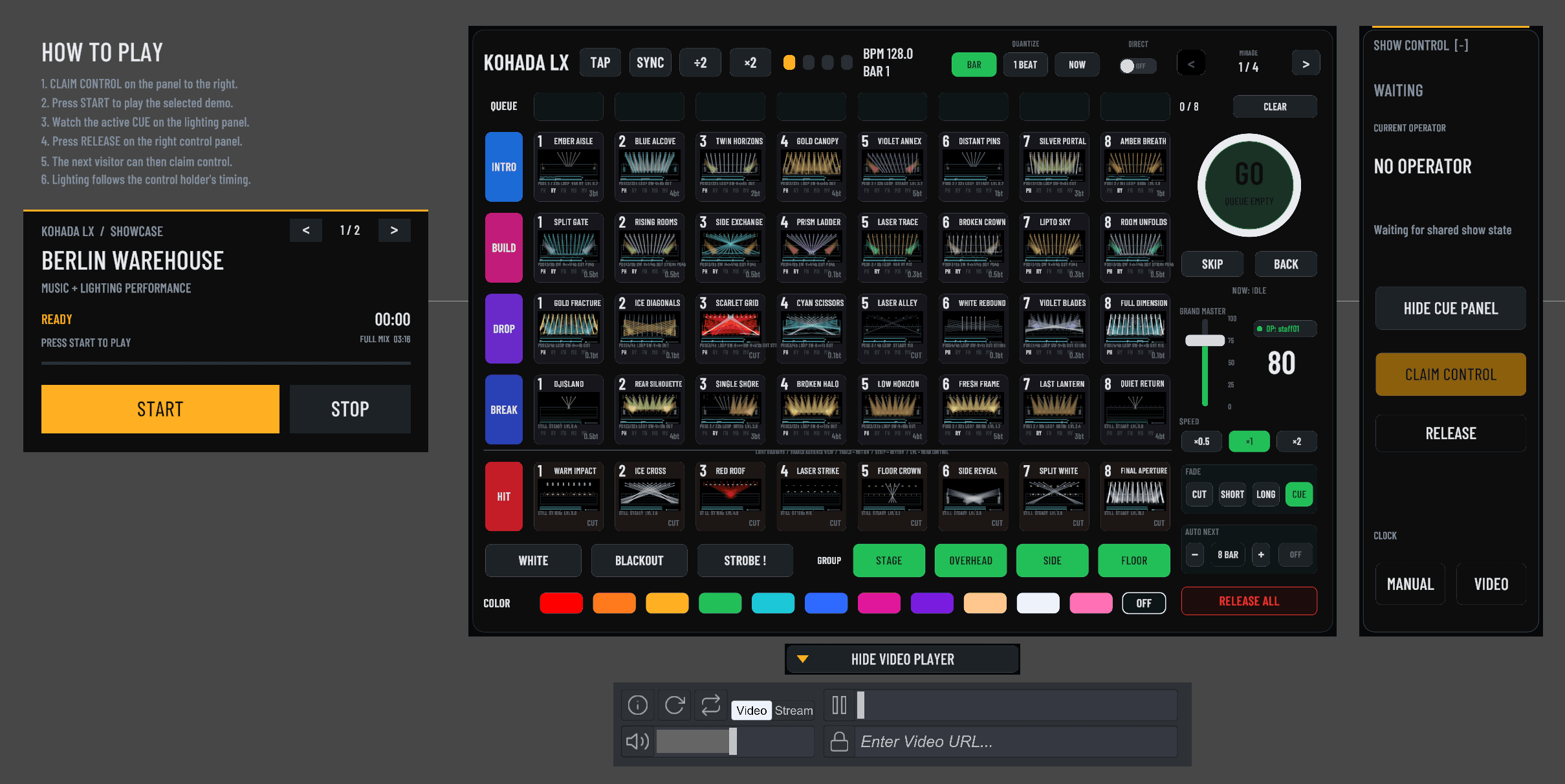The width and height of the screenshot is (1565, 784).
Task: Trigger the STROBE ! button
Action: (745, 560)
